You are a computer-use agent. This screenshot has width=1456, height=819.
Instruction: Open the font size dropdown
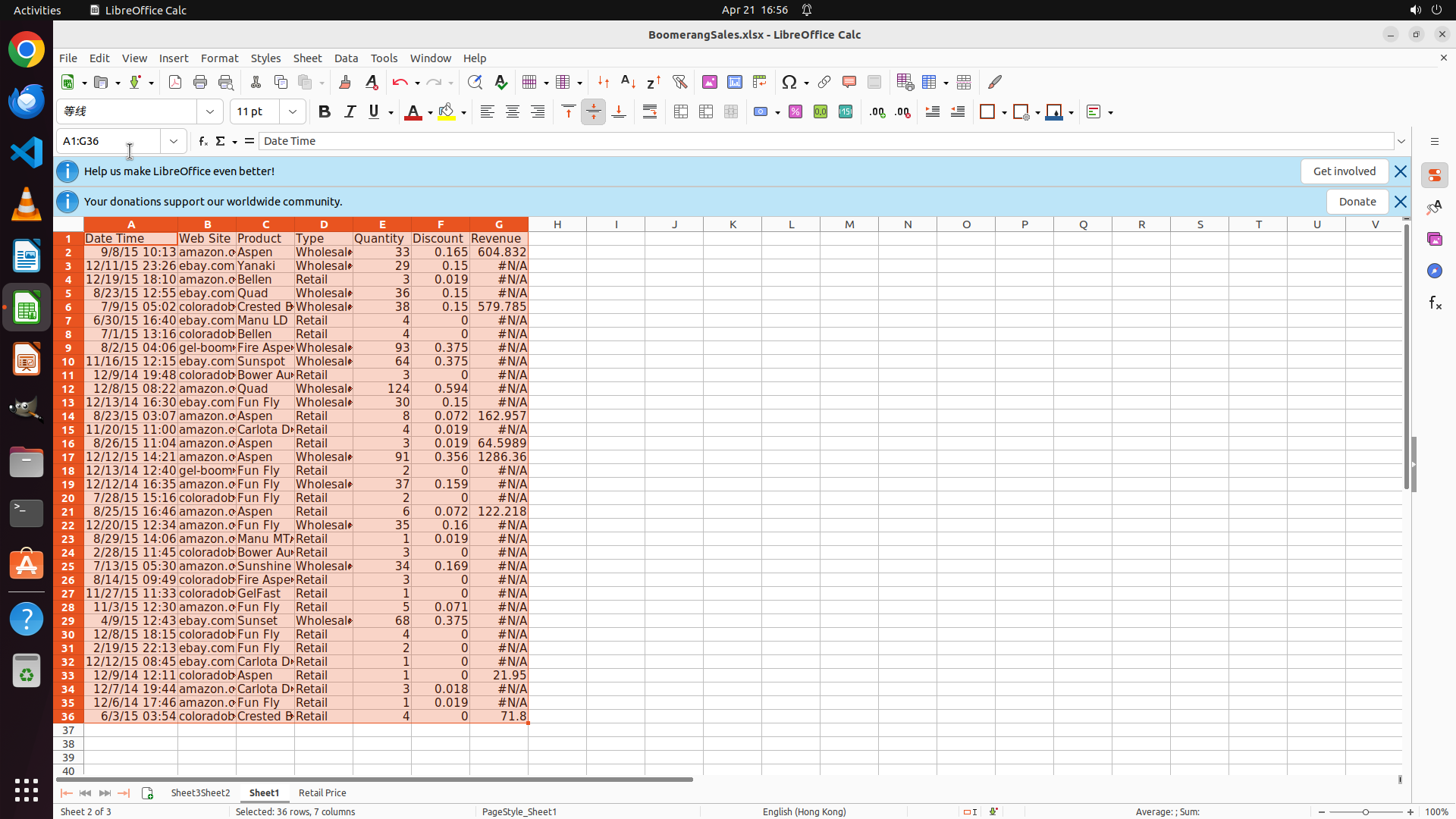tap(293, 112)
